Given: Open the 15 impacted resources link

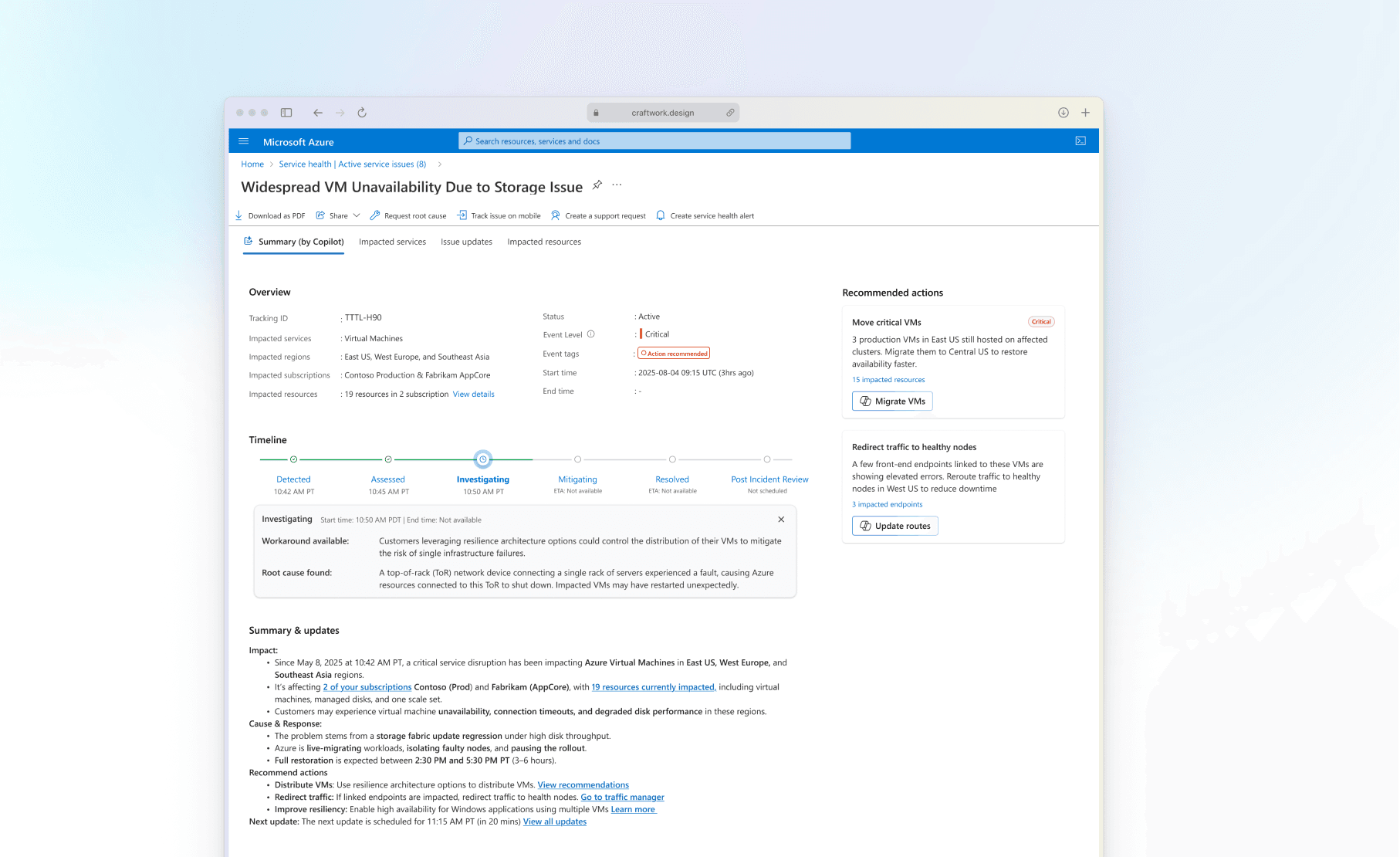Looking at the screenshot, I should pos(888,380).
